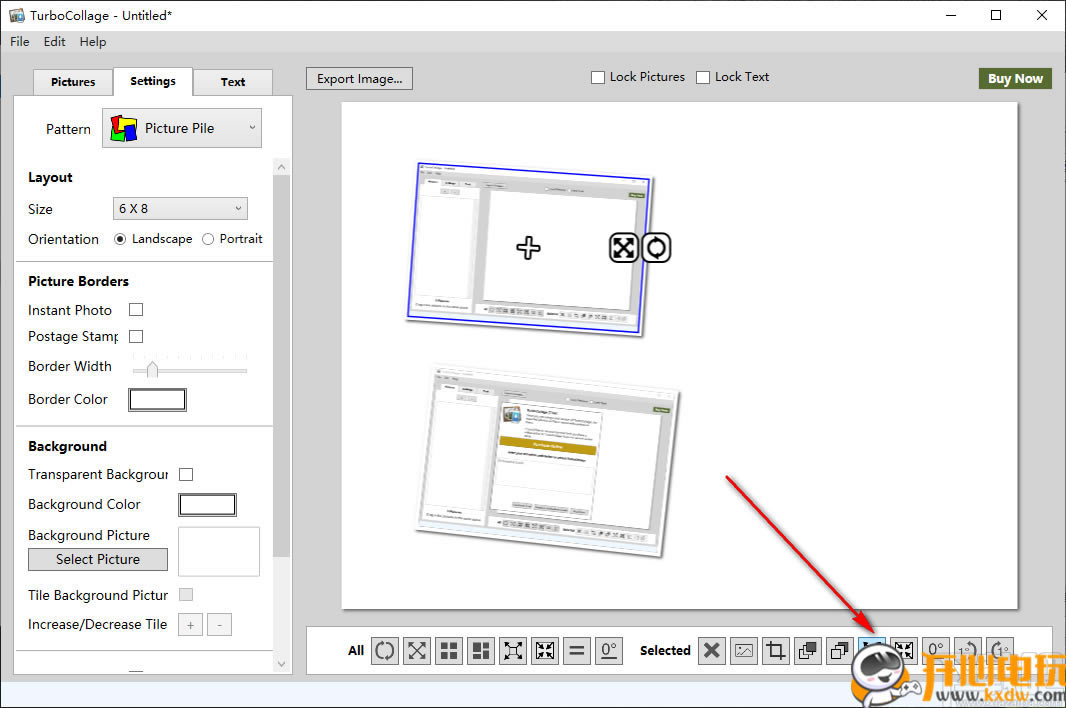Delete the selected picture with X icon
This screenshot has width=1066, height=708.
pos(711,651)
